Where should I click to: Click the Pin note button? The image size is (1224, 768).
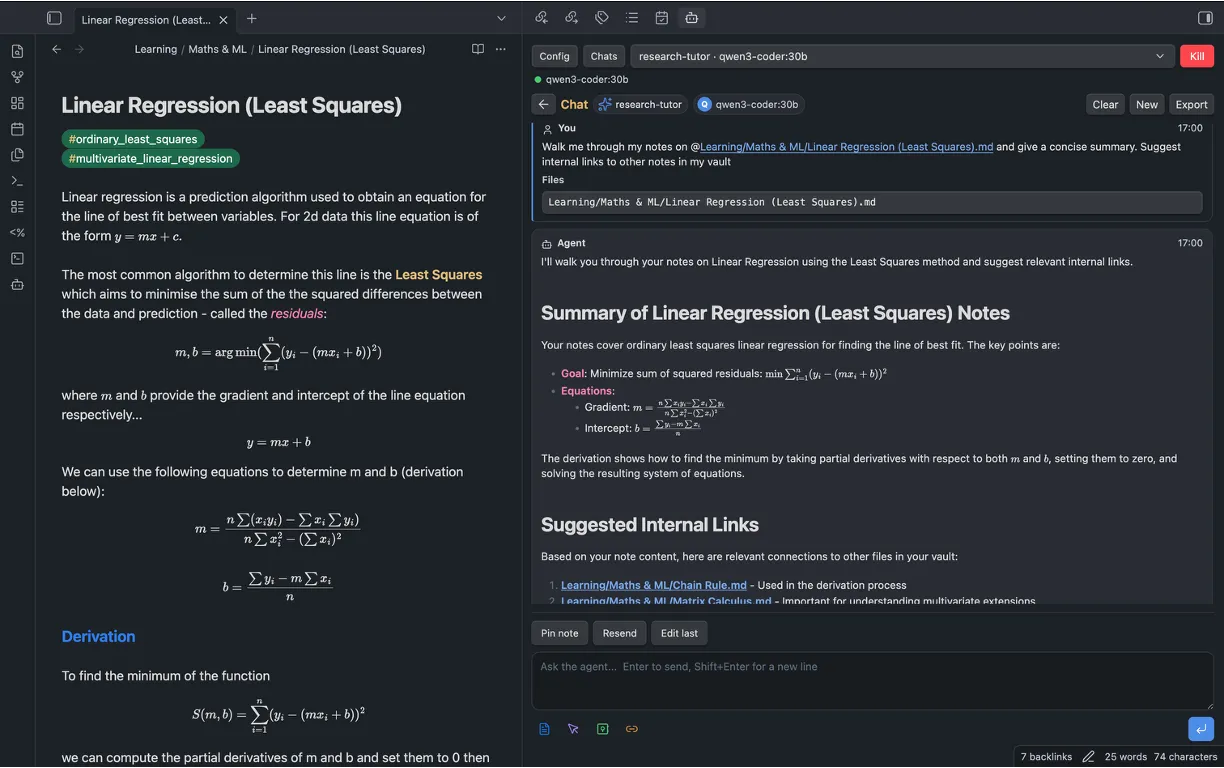click(x=560, y=633)
